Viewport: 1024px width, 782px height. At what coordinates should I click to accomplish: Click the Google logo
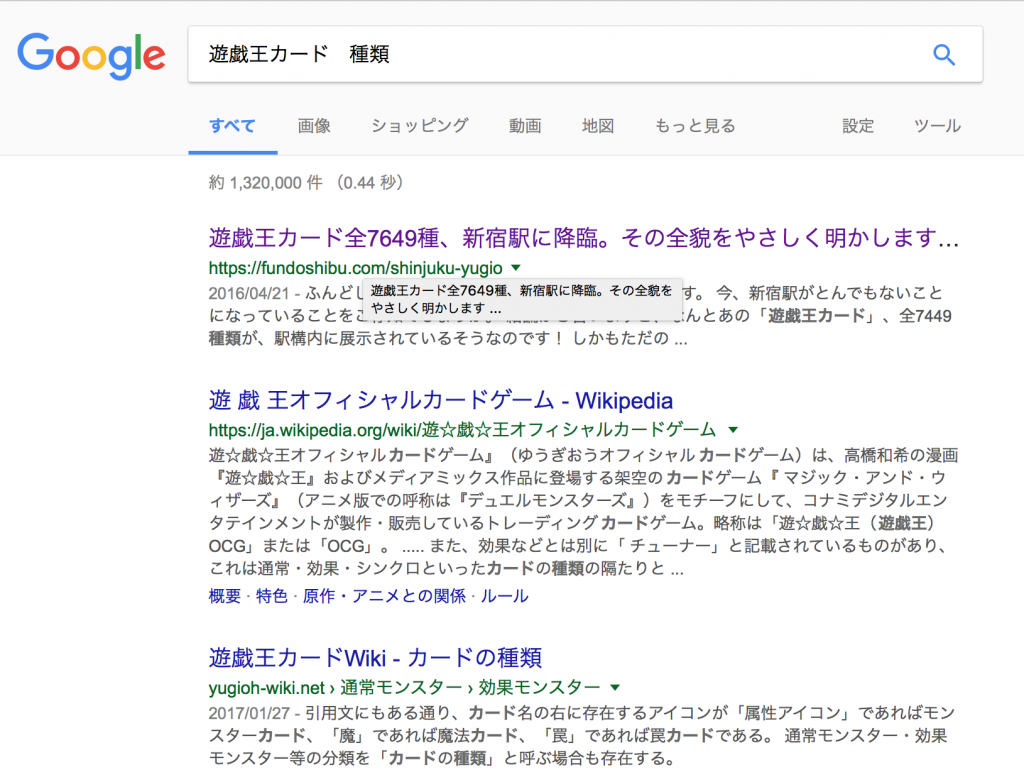(91, 56)
